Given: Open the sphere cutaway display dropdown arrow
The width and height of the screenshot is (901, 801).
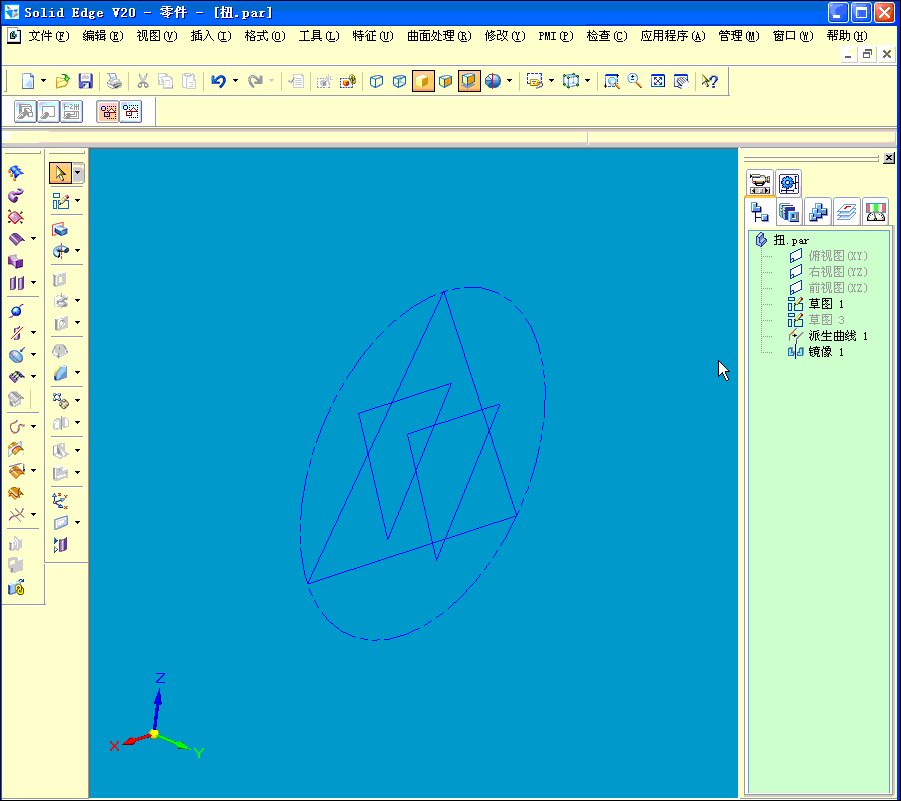Looking at the screenshot, I should [509, 81].
